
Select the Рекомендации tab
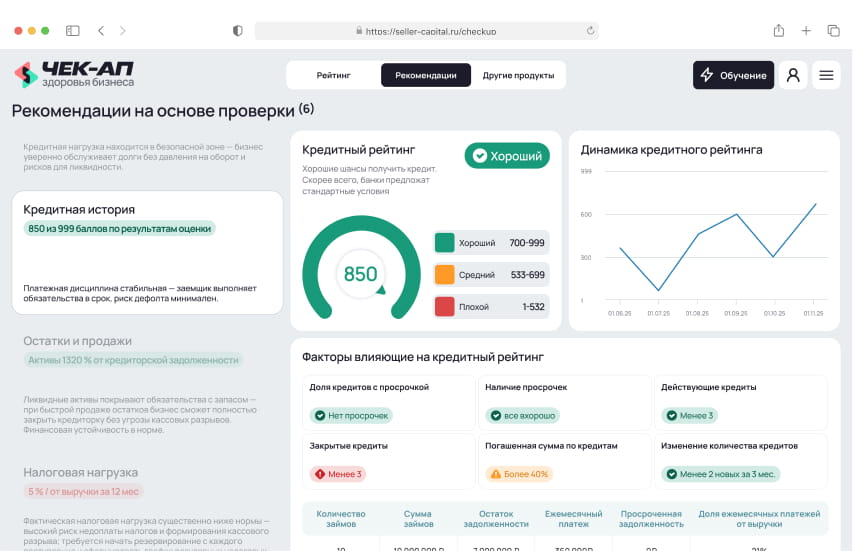coord(426,75)
